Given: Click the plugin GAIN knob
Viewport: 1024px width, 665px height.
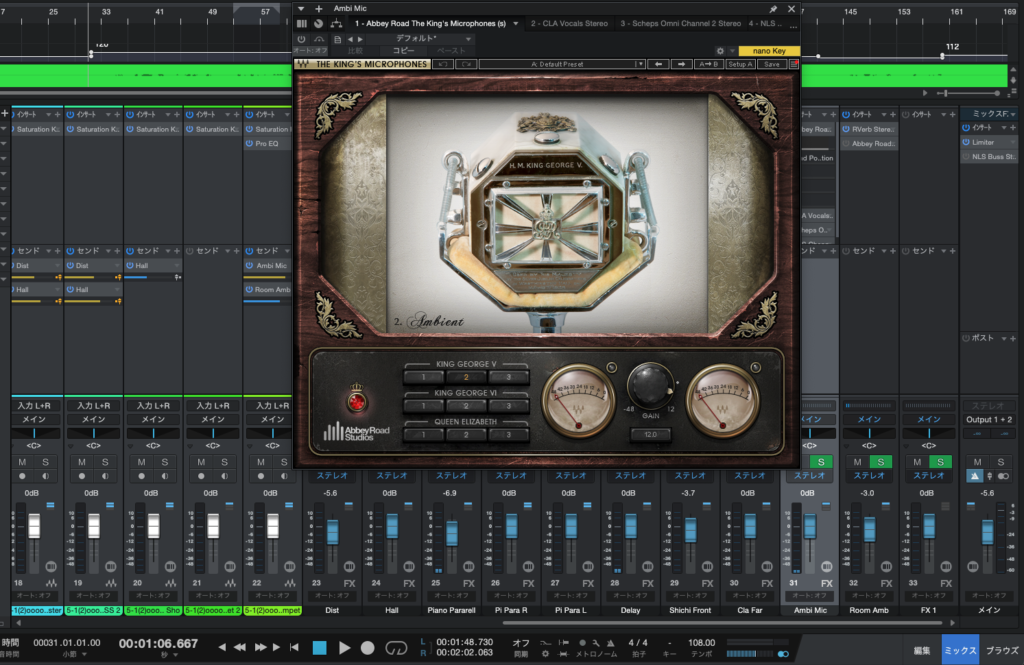Looking at the screenshot, I should tap(650, 385).
